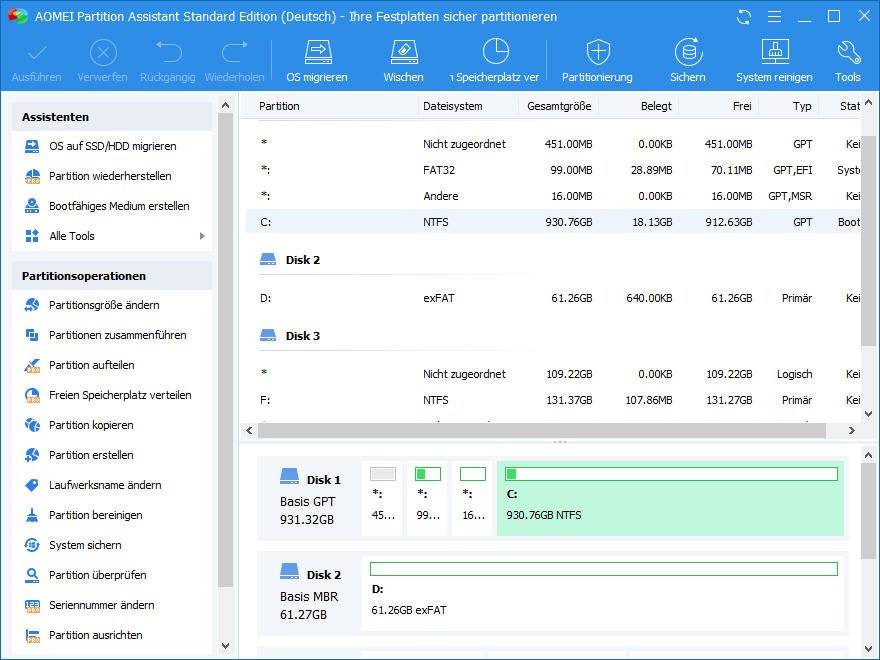Open the hamburger menu in title bar

(773, 17)
